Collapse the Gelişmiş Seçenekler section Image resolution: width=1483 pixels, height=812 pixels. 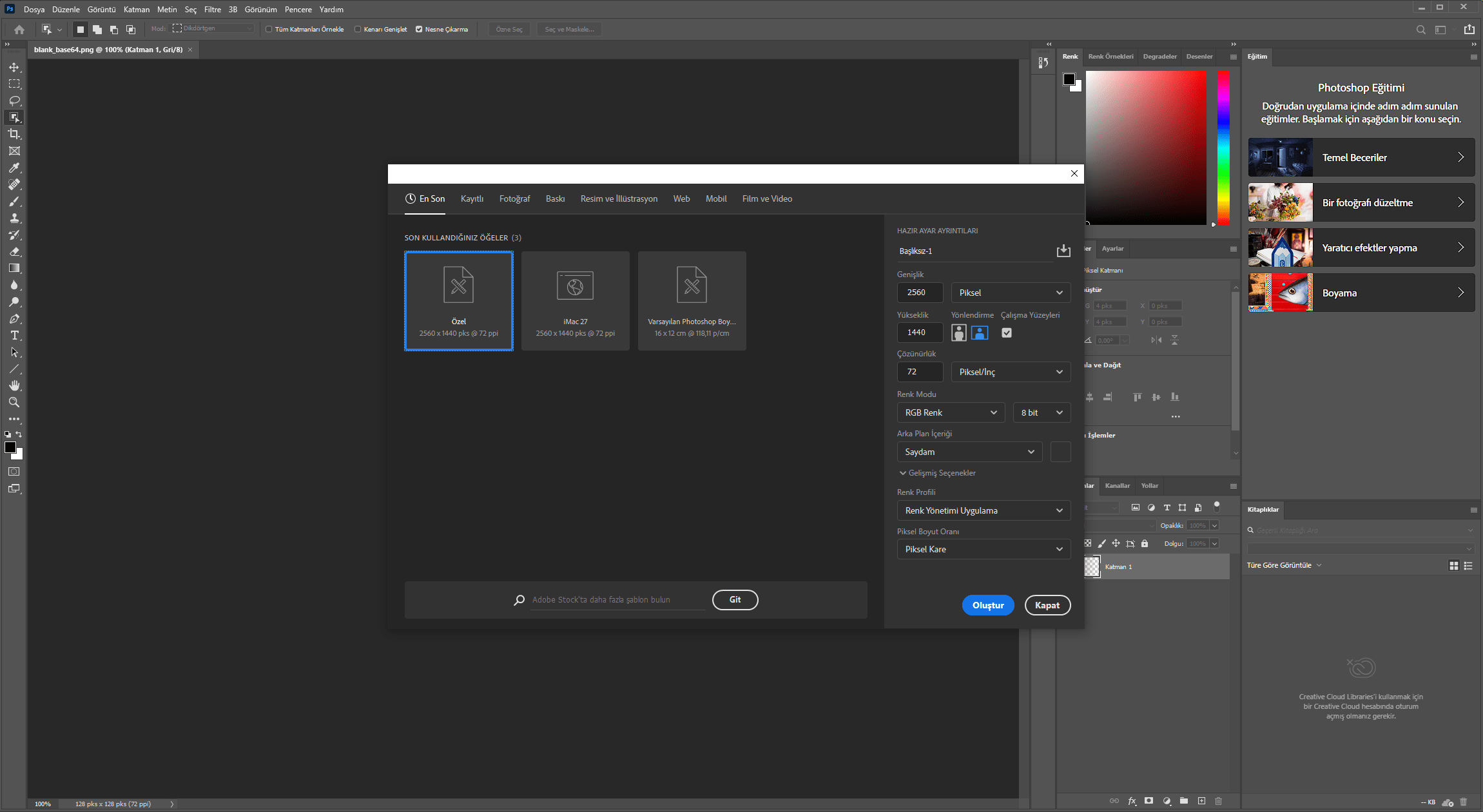click(938, 473)
